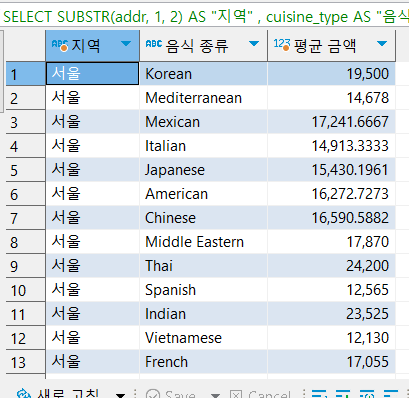Select row number 7 header
This screenshot has height=398, width=409.
coord(25,218)
